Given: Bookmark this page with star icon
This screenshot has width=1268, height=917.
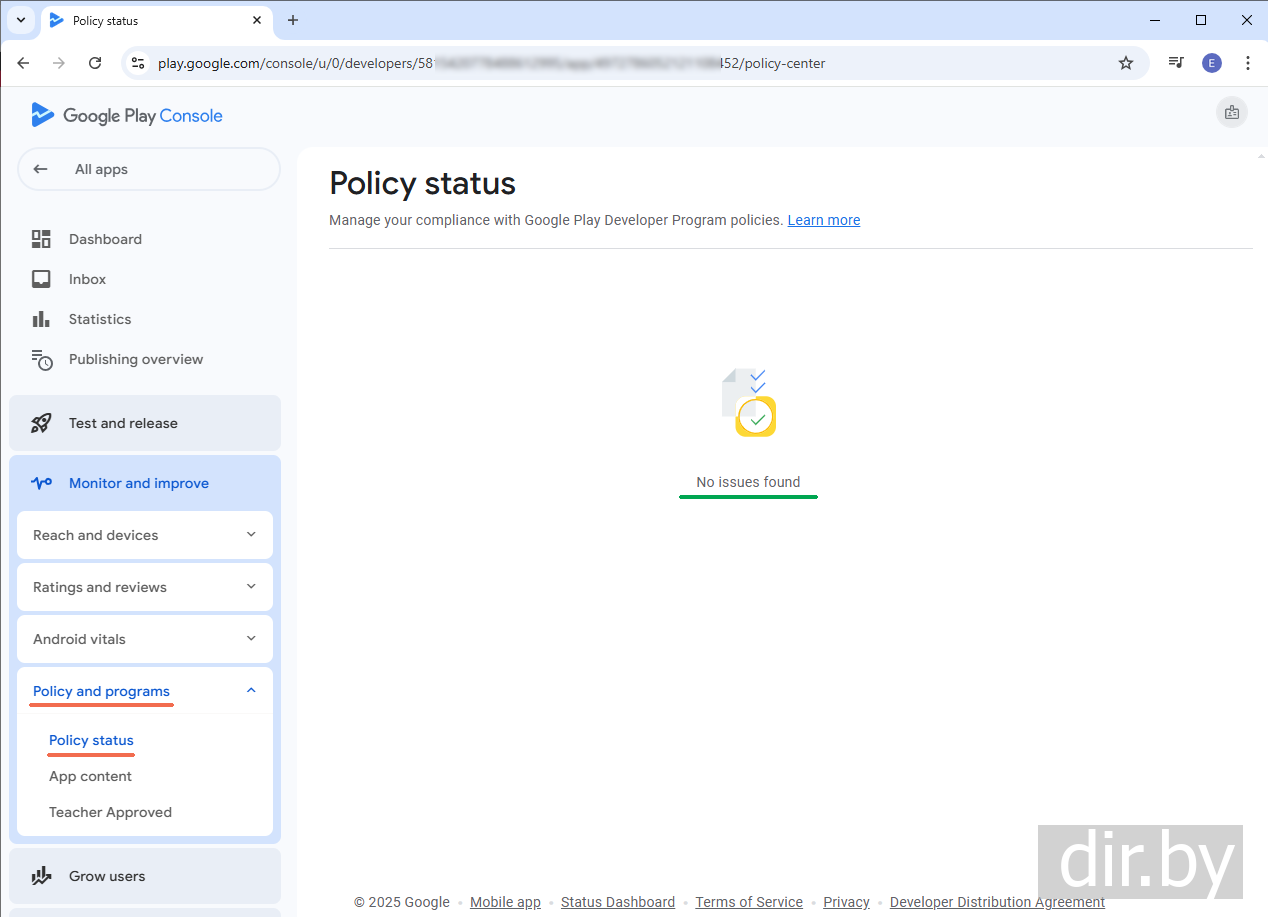Looking at the screenshot, I should (x=1126, y=63).
